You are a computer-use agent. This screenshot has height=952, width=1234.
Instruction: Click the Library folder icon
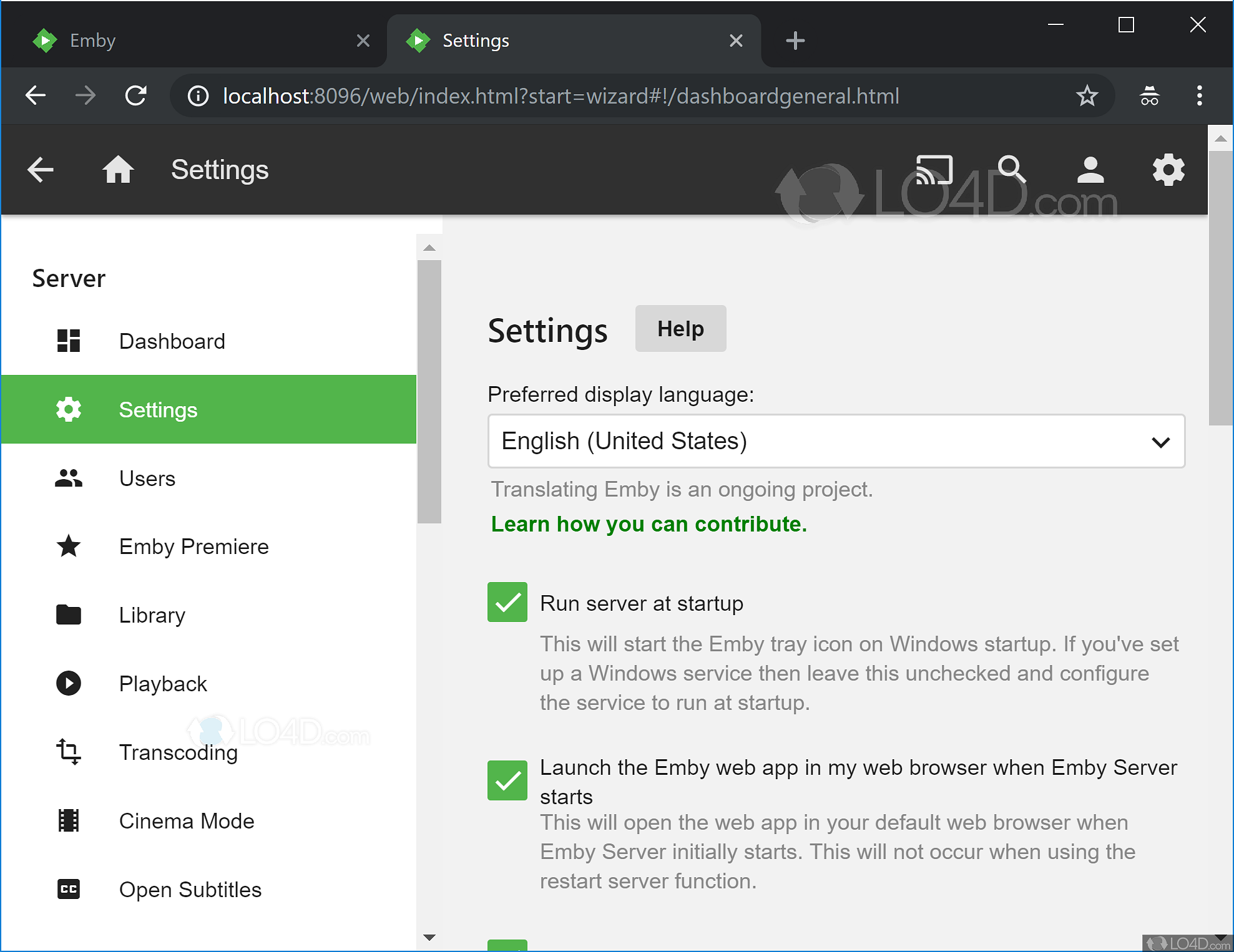[68, 614]
